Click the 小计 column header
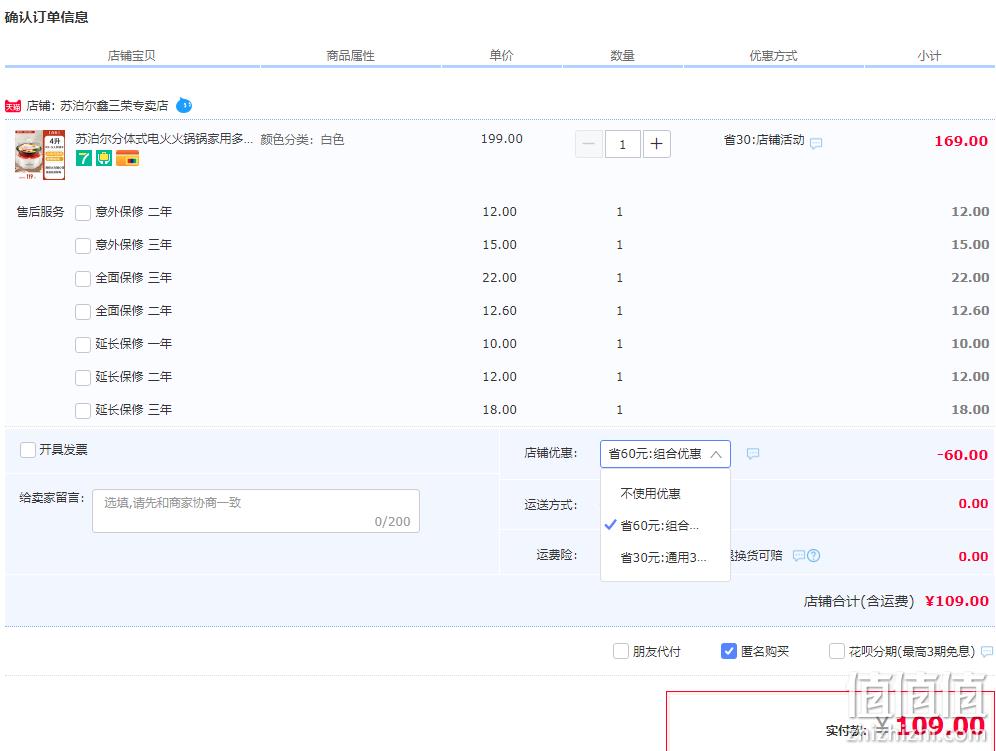The height and width of the screenshot is (751, 996). [929, 56]
